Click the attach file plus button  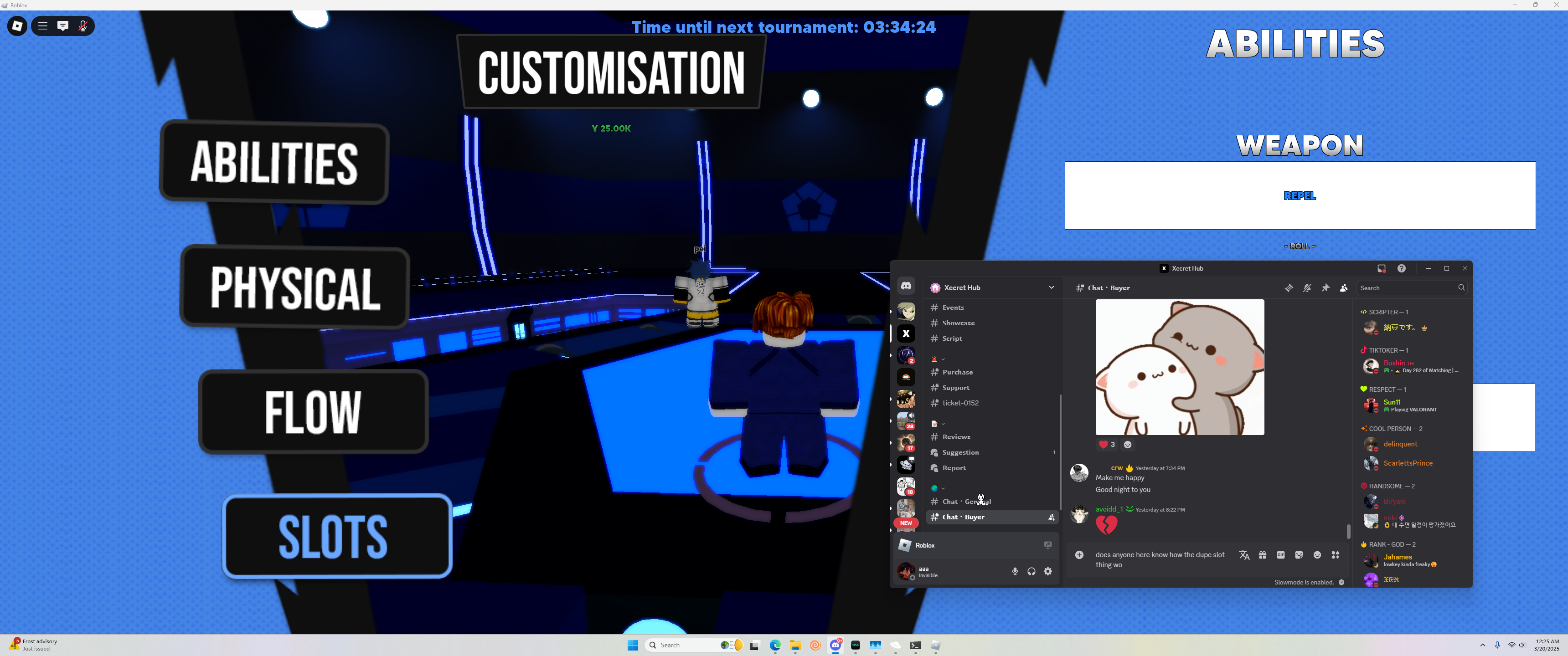tap(1079, 555)
